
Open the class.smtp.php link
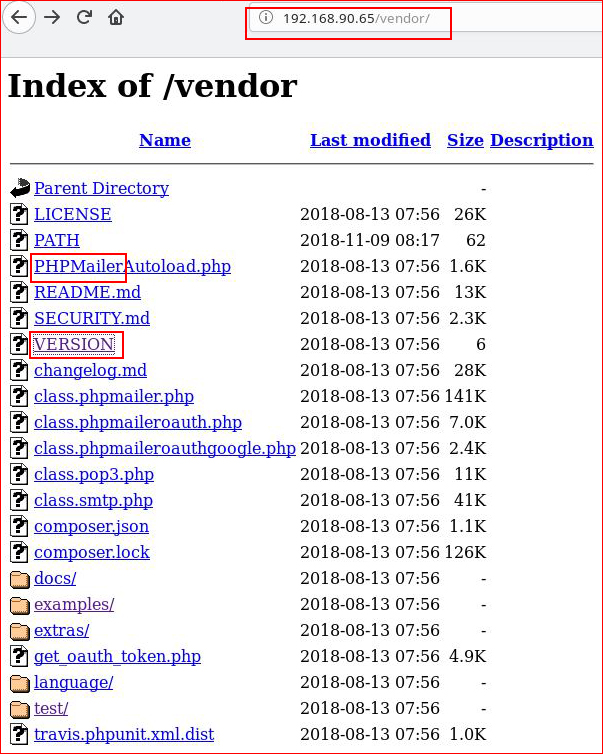[93, 500]
